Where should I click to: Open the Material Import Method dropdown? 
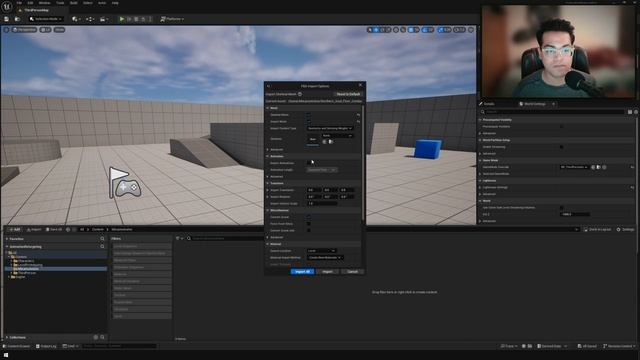pos(325,258)
